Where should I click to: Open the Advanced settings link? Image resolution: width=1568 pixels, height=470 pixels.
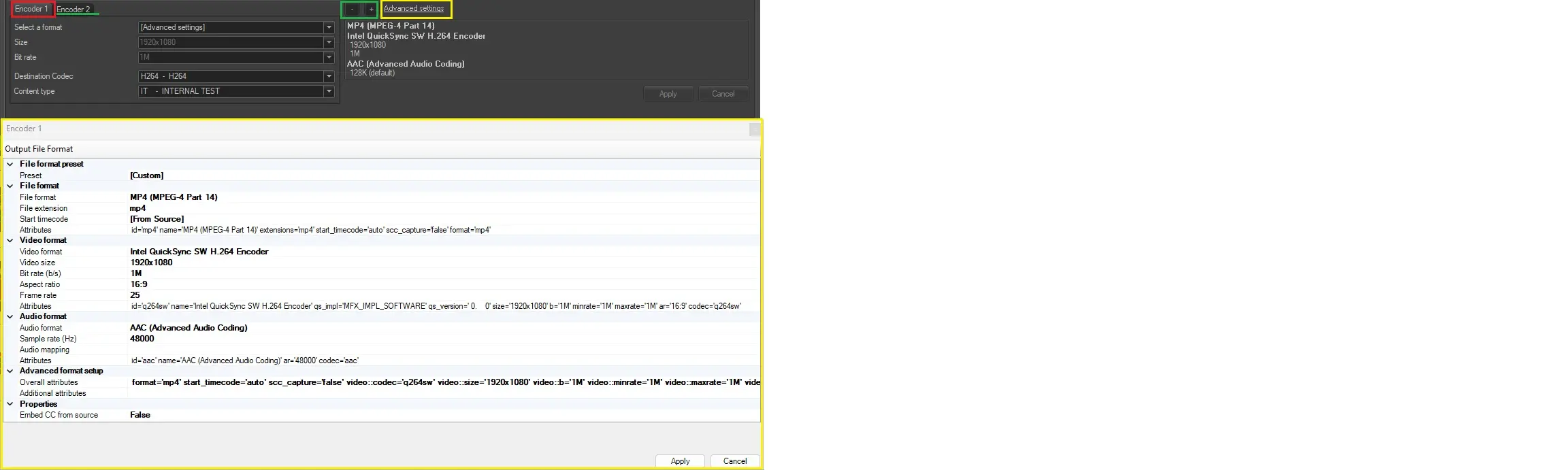coord(413,9)
